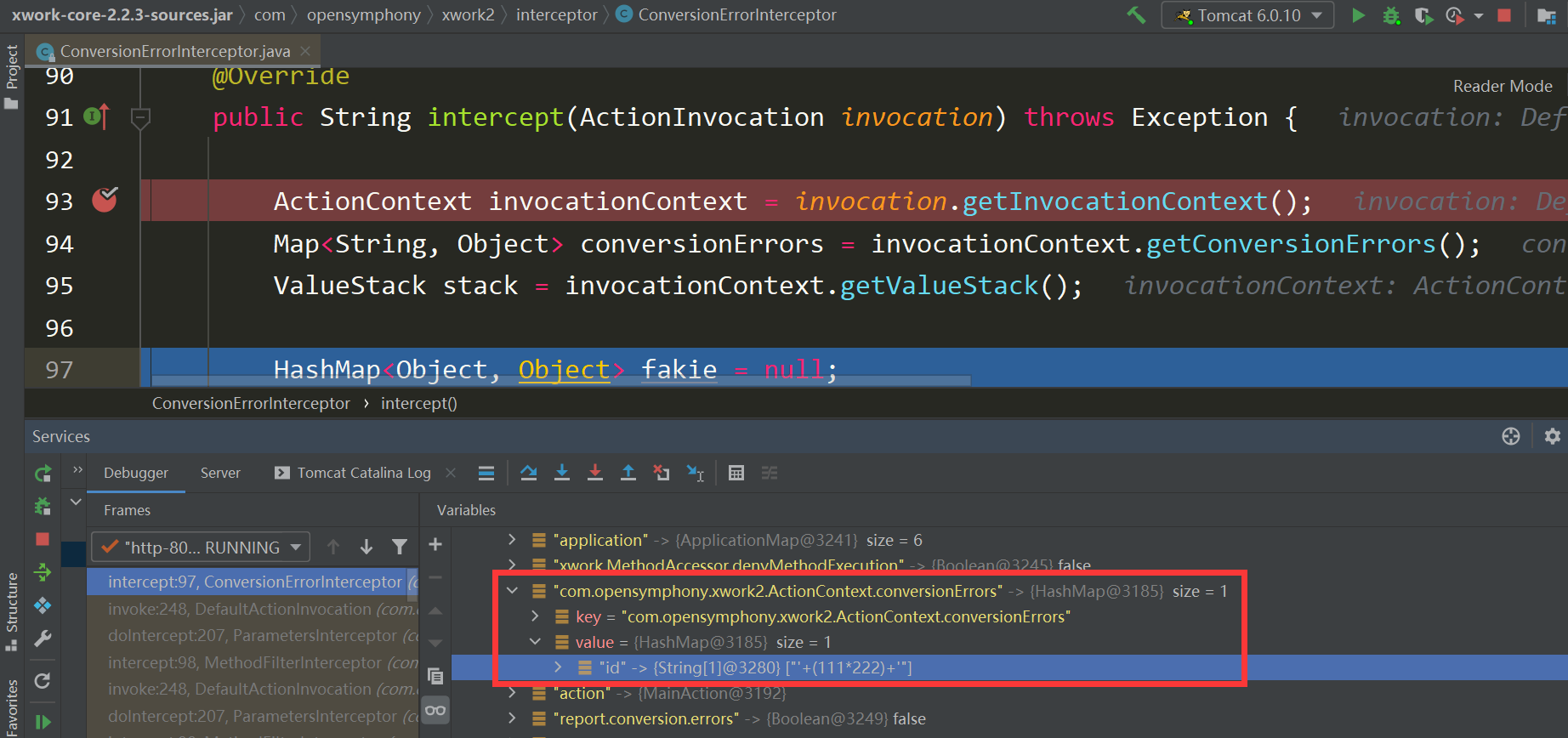Toggle the breakpoint on line 93
The height and width of the screenshot is (738, 1568).
pyautogui.click(x=105, y=200)
